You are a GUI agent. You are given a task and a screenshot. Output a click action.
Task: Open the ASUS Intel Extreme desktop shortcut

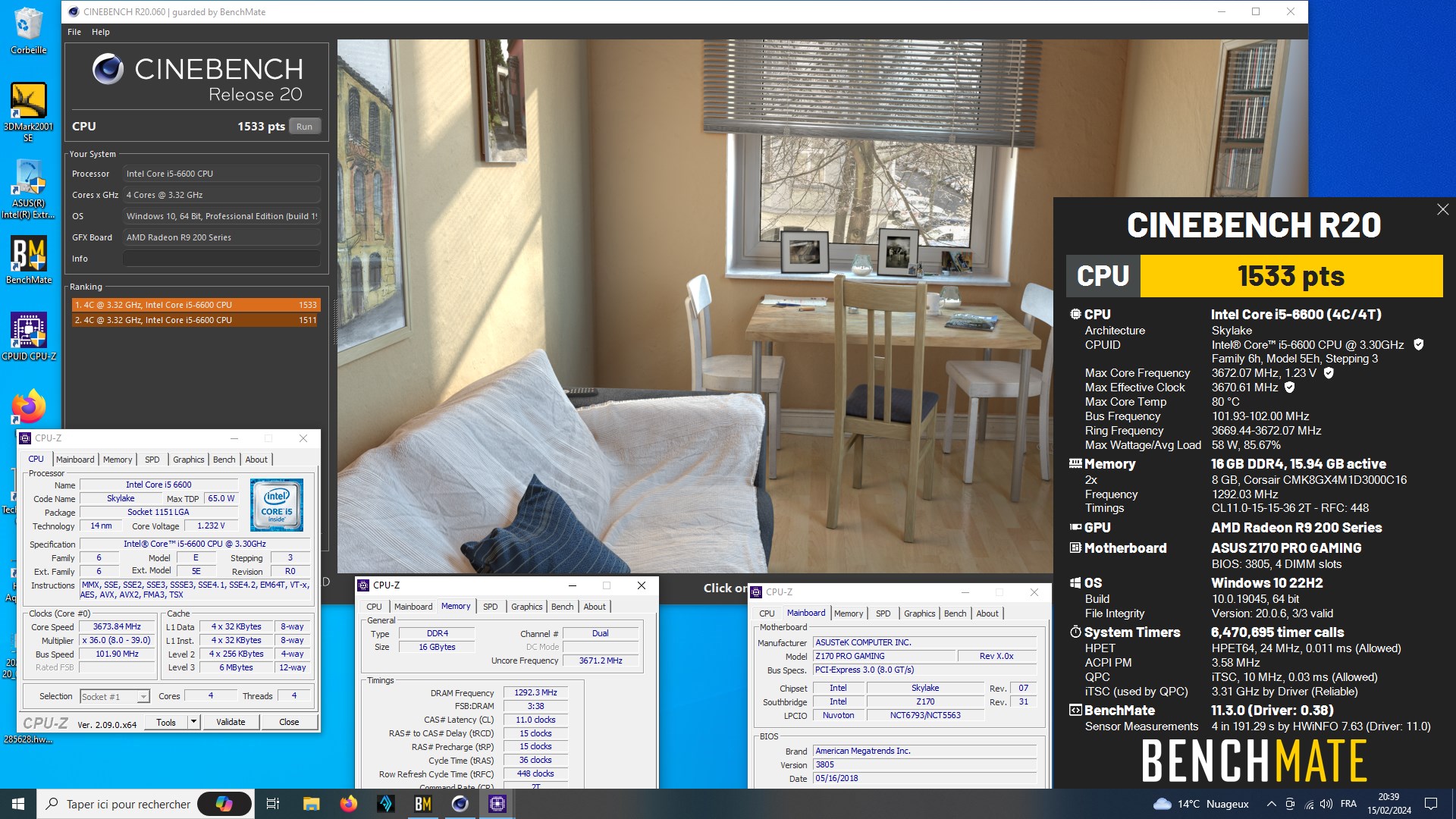pos(28,190)
